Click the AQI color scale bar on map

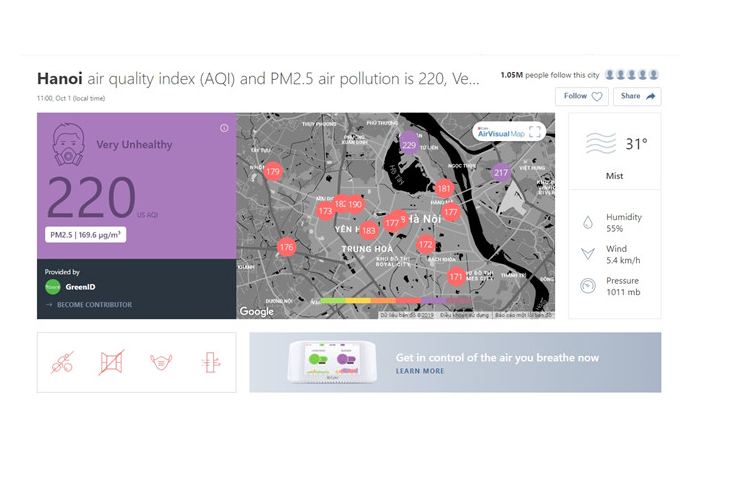coord(395,300)
